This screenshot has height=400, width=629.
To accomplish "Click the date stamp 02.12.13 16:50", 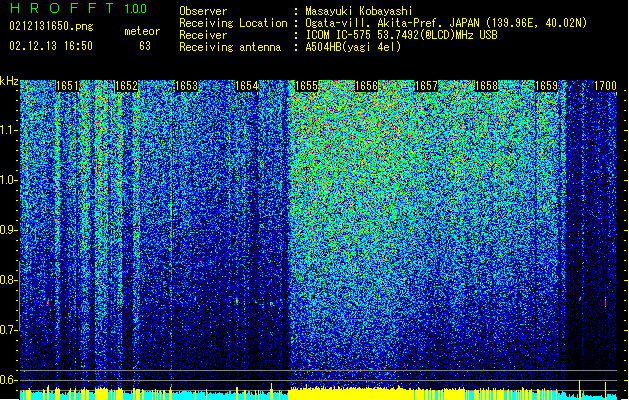I will pos(51,46).
